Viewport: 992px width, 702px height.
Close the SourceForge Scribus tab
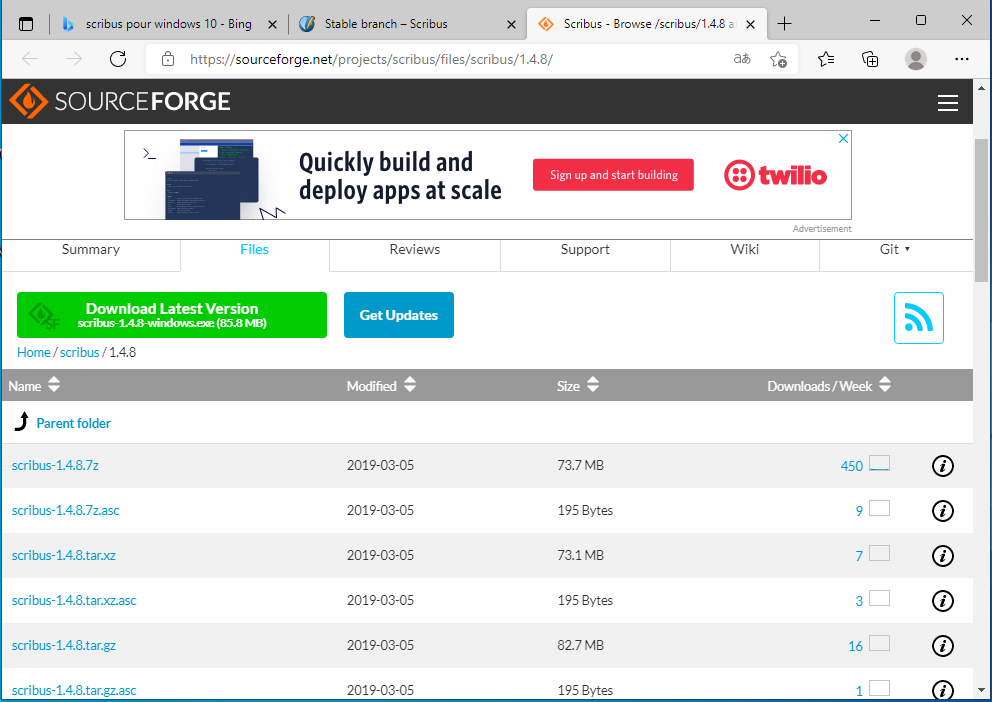click(x=750, y=25)
